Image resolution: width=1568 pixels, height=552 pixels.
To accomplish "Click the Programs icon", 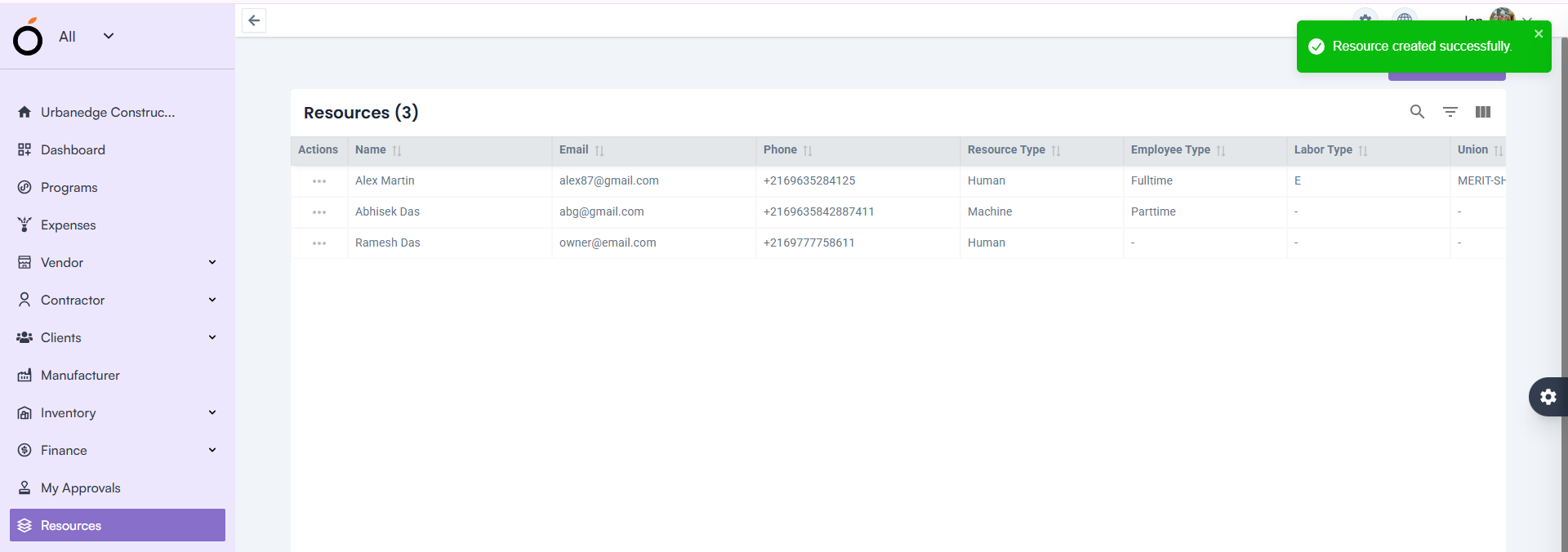I will 24,187.
